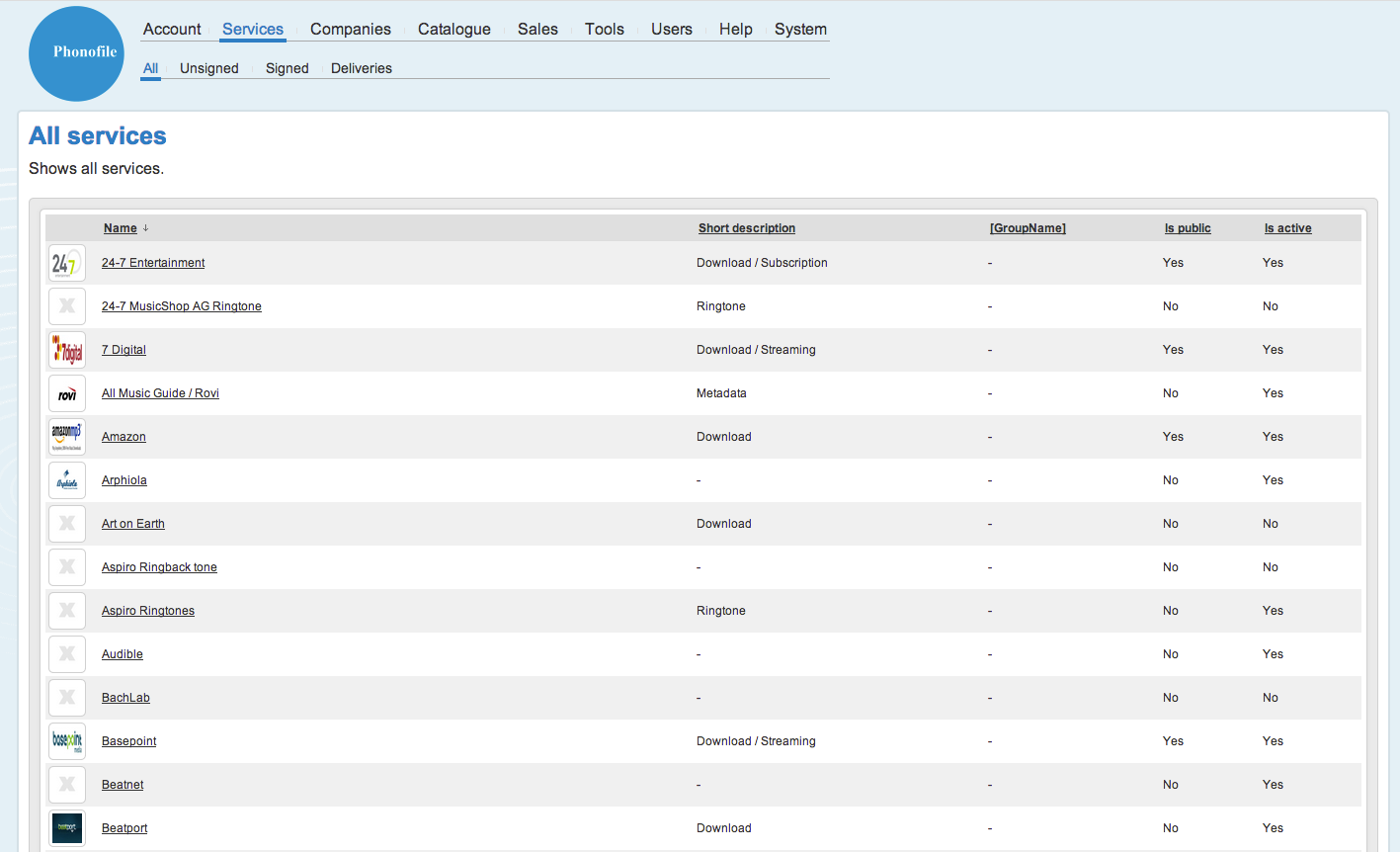The width and height of the screenshot is (1400, 852).
Task: Open the Beatnet service link
Action: pyautogui.click(x=123, y=785)
